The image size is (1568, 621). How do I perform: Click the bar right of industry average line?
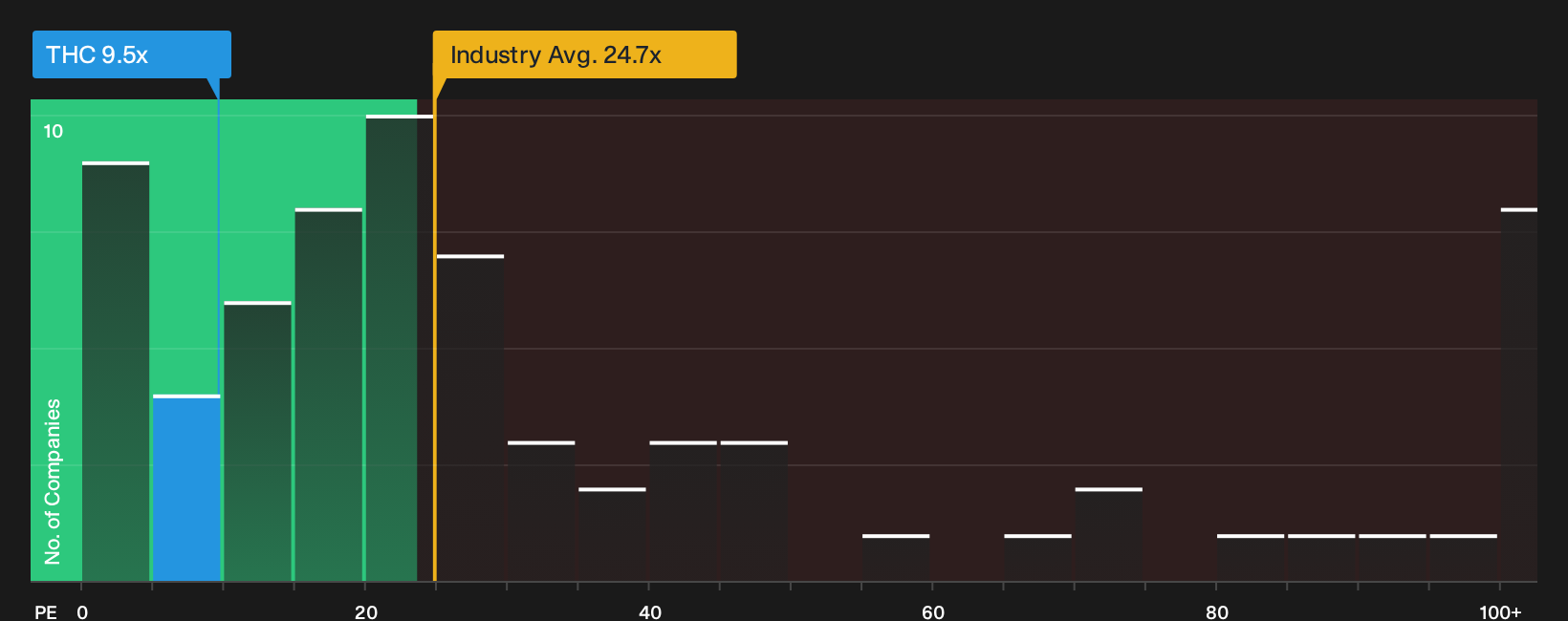(x=470, y=418)
